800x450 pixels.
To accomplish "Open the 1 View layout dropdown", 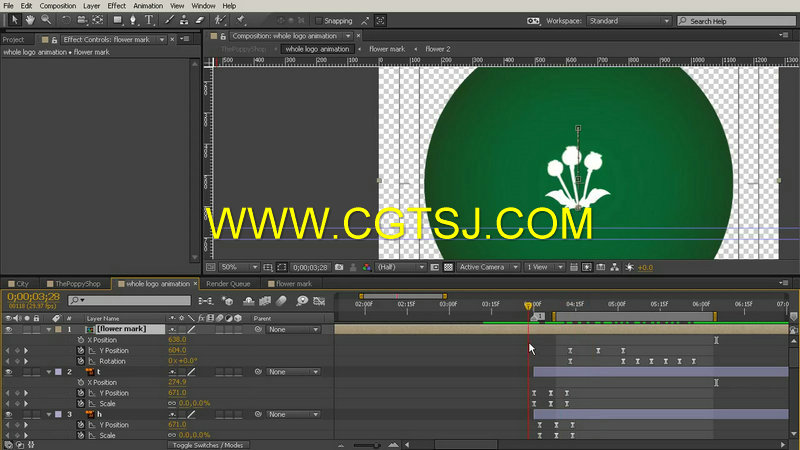I will (x=544, y=267).
